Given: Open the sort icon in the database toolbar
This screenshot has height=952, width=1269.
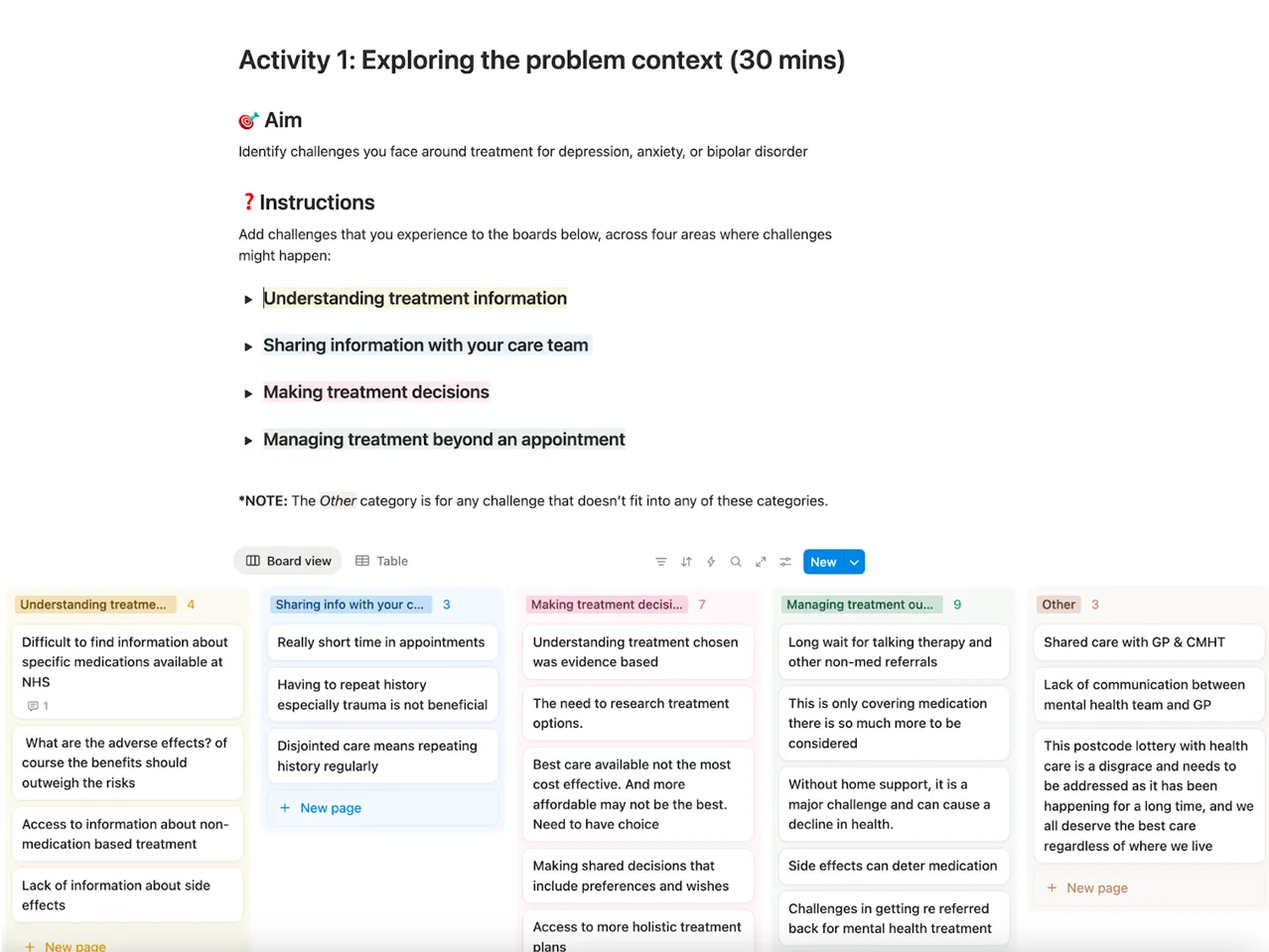Looking at the screenshot, I should pos(685,561).
